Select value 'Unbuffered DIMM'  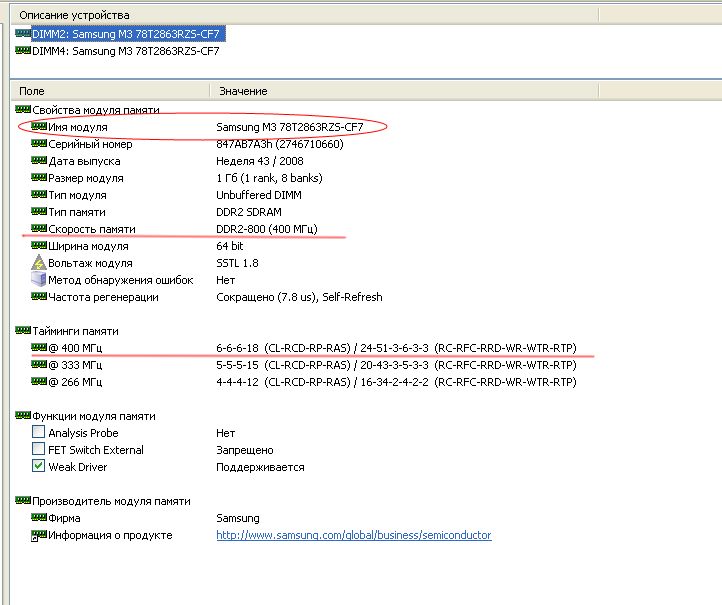(x=259, y=195)
